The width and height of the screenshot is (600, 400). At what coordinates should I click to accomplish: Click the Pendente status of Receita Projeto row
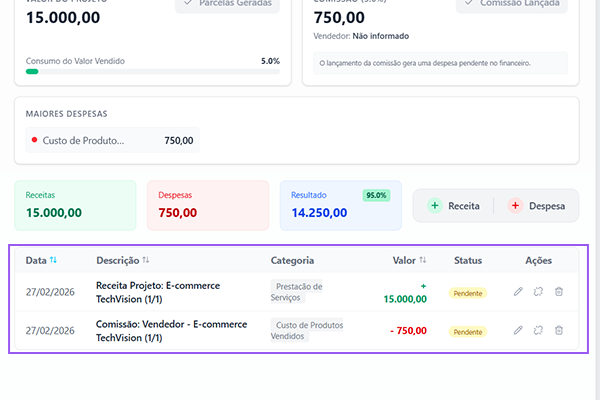pyautogui.click(x=468, y=294)
